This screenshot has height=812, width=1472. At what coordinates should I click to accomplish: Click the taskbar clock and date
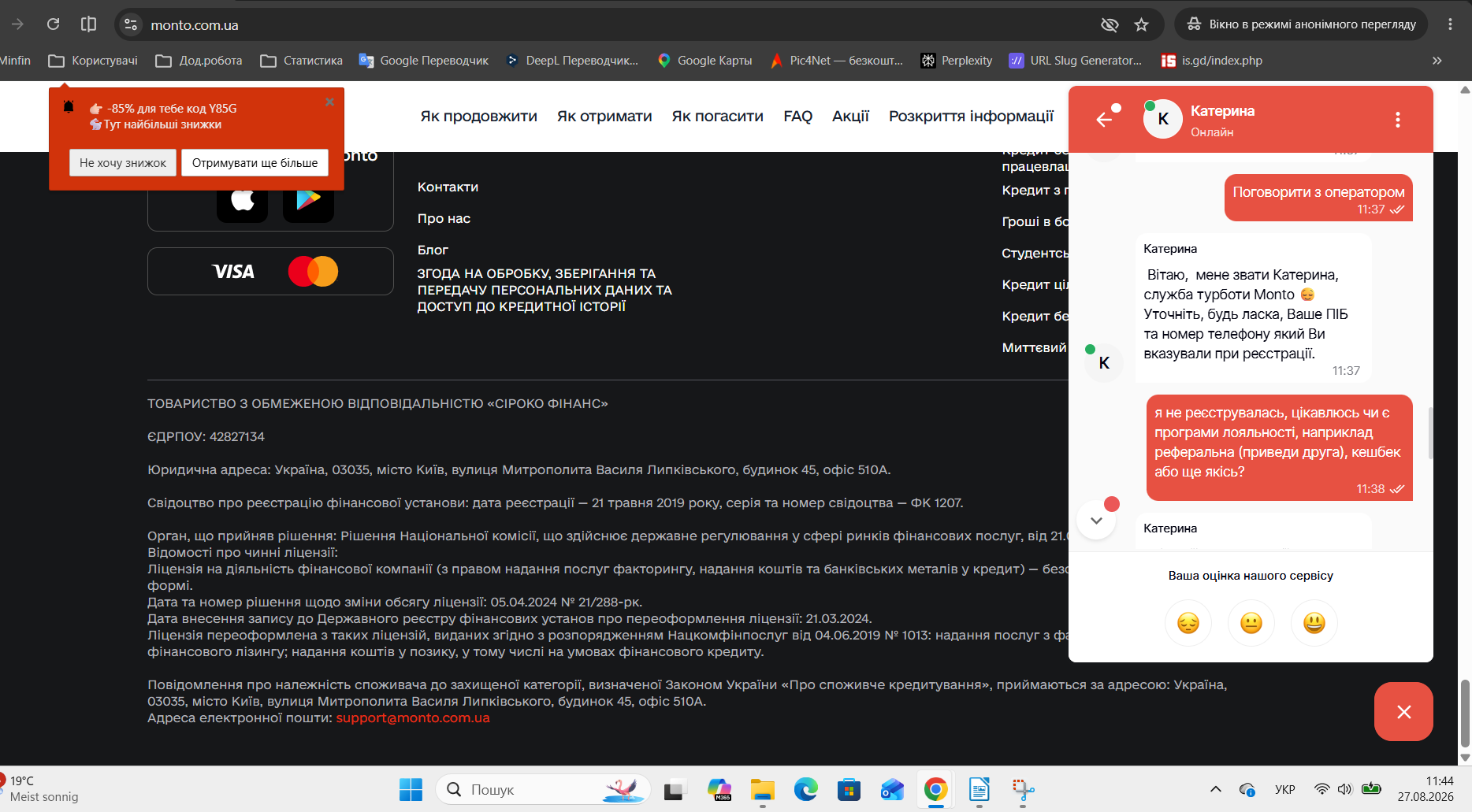point(1426,789)
